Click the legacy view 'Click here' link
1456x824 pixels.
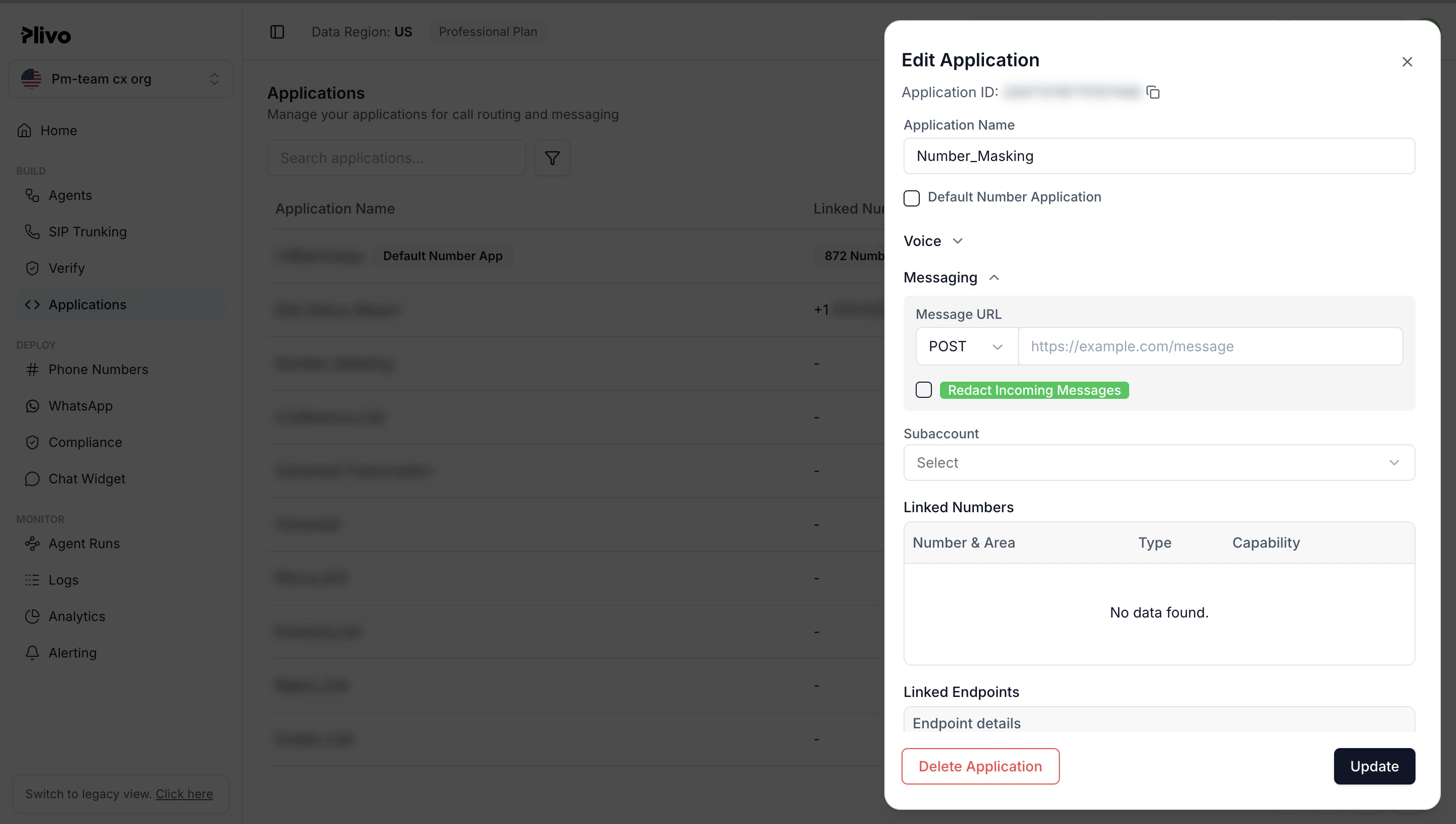185,794
